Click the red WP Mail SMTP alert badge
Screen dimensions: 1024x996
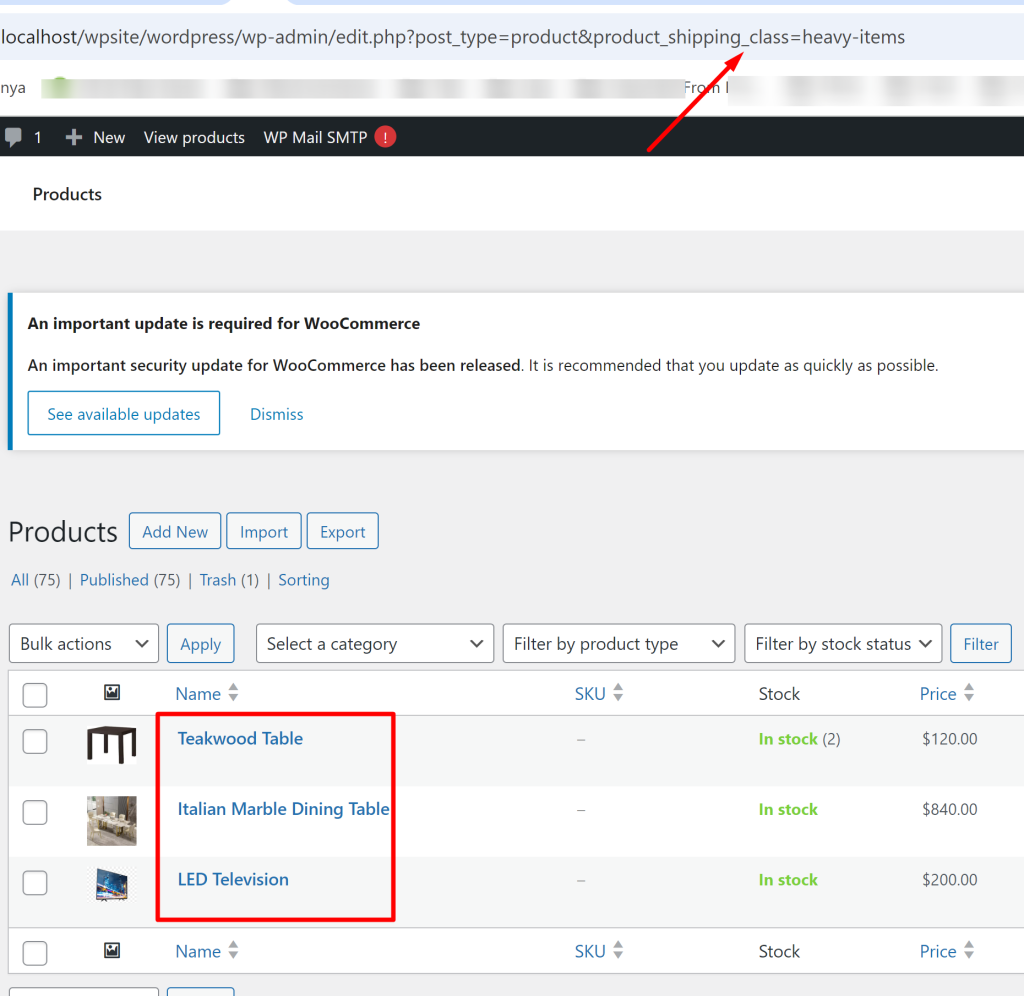tap(385, 137)
